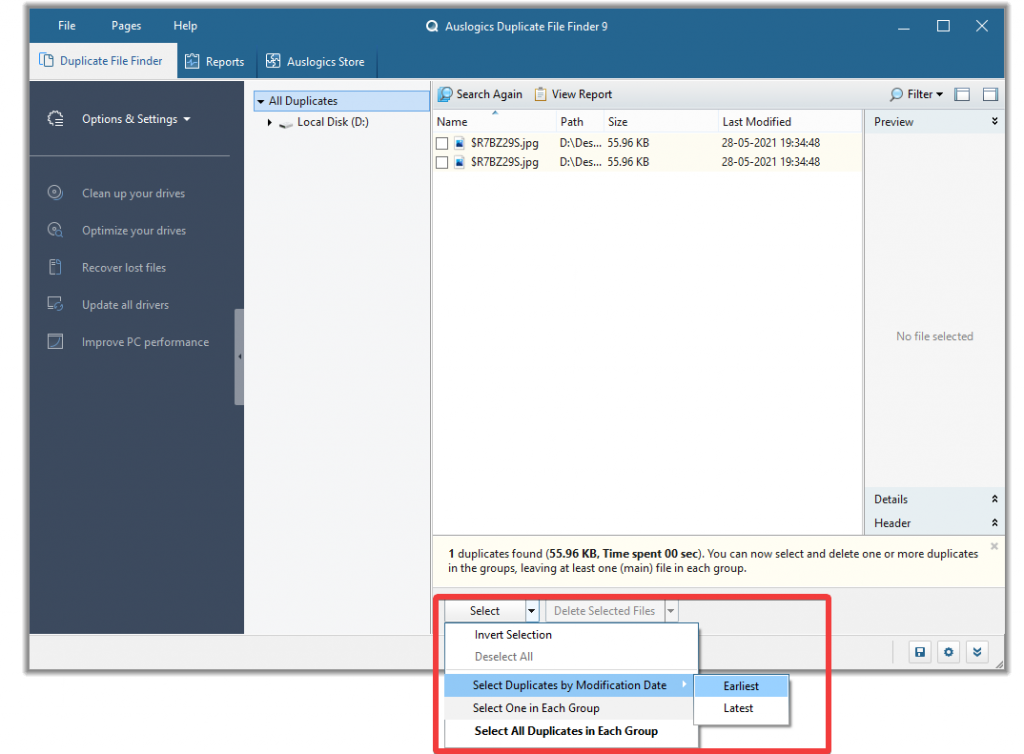Open the Delete Selected Files dropdown arrow

tap(671, 611)
